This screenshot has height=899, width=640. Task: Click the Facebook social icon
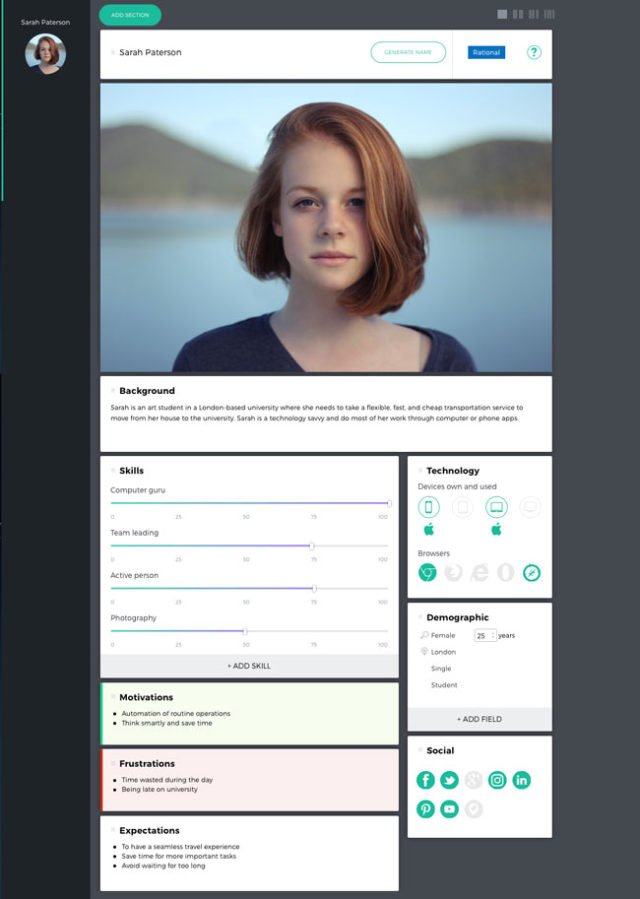pos(426,780)
